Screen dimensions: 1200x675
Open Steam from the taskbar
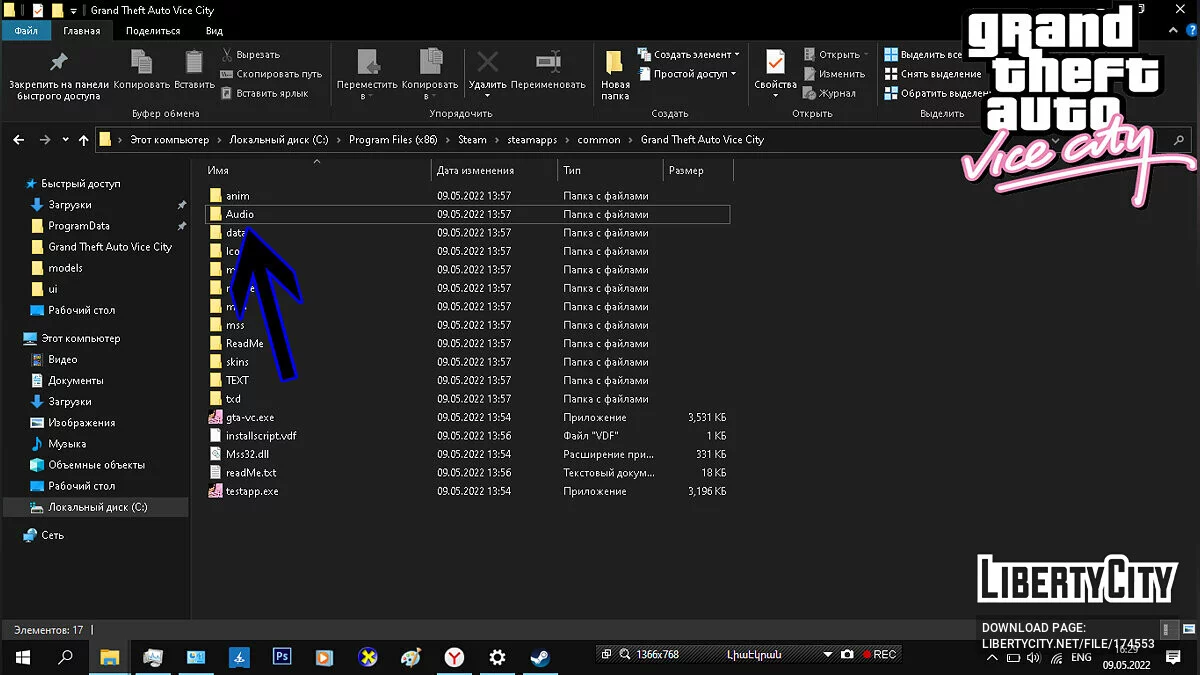(x=539, y=657)
